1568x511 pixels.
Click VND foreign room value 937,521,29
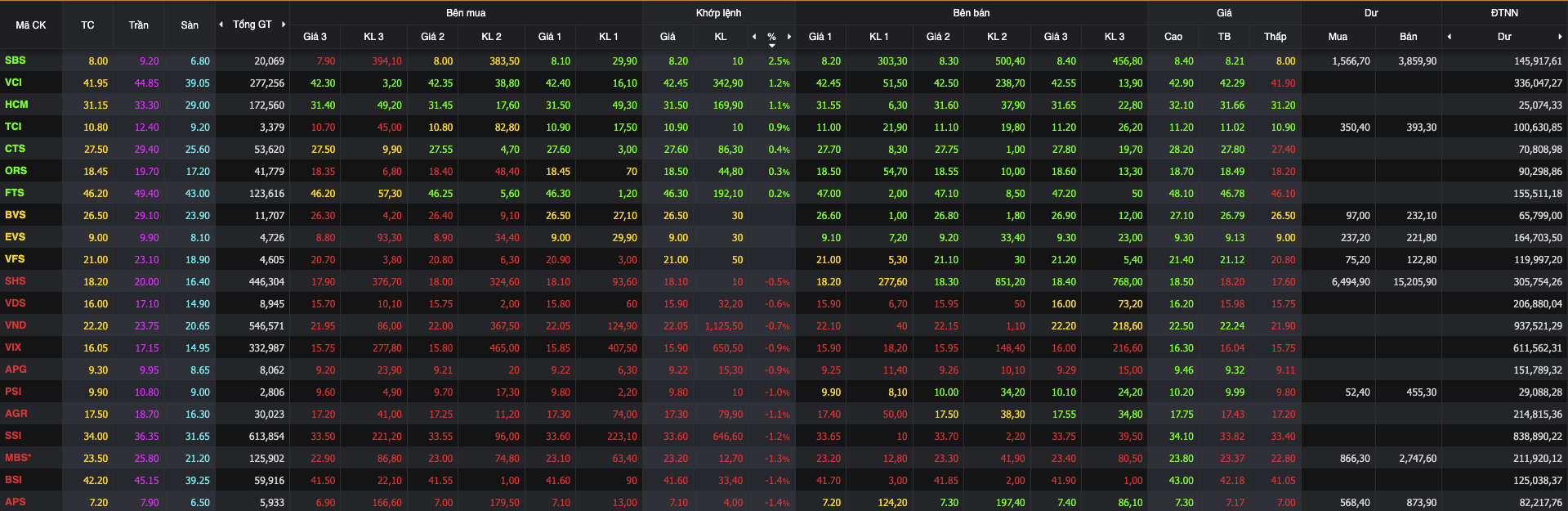point(1538,326)
